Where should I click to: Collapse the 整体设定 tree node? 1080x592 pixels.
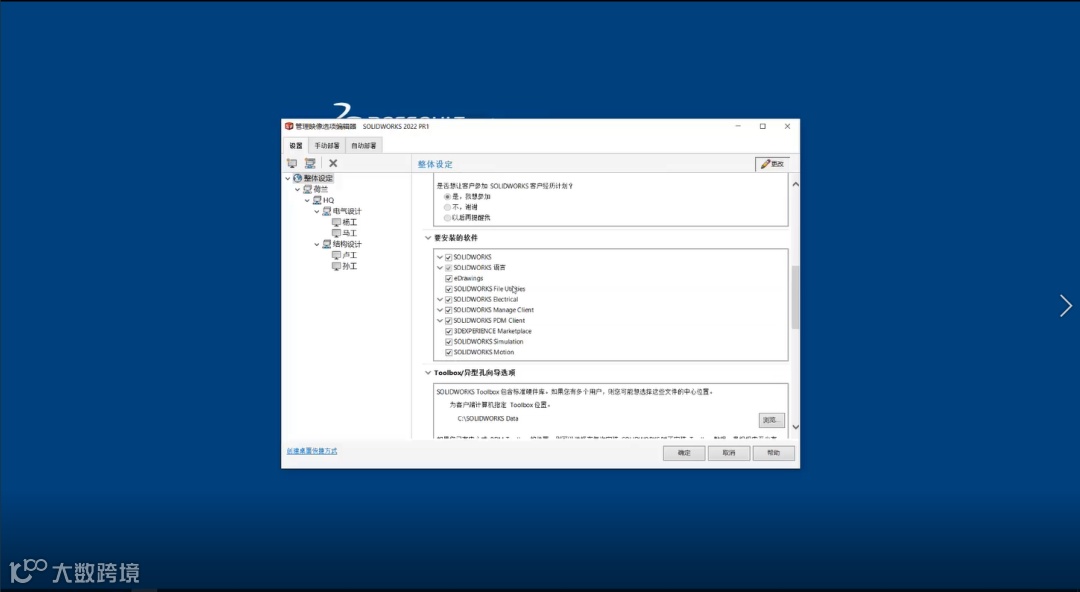pos(288,178)
